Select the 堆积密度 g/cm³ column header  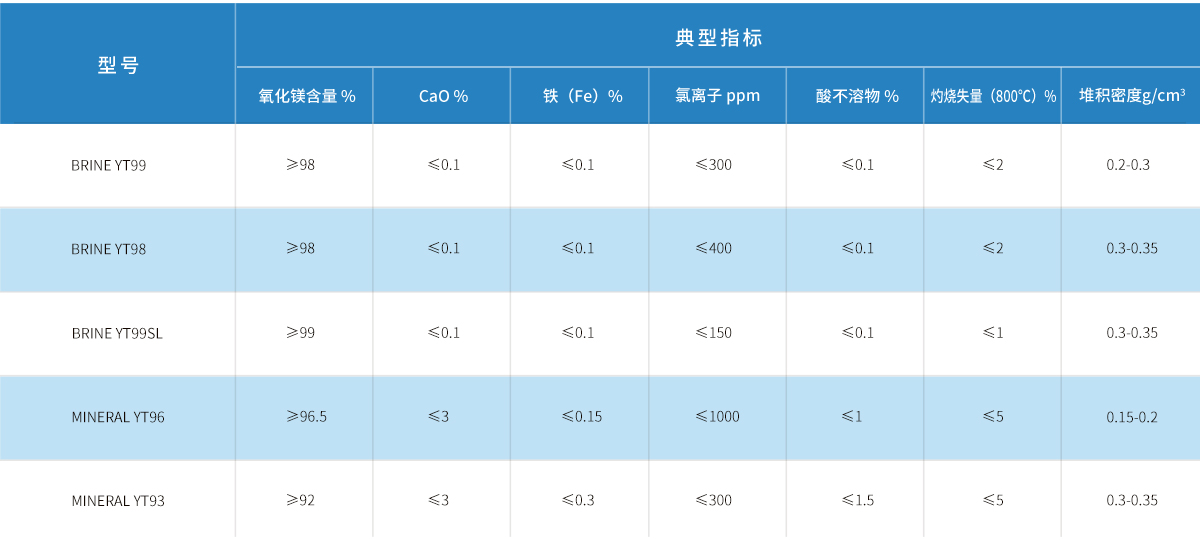coord(1132,96)
